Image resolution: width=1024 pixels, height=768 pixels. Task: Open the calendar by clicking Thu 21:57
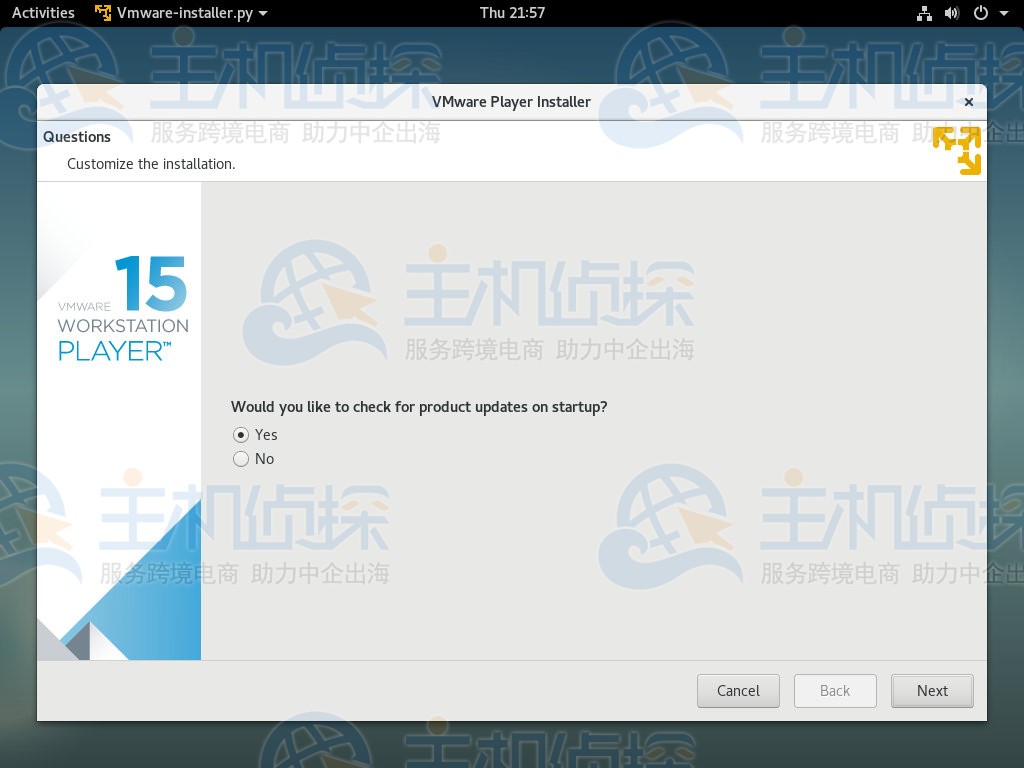(511, 13)
